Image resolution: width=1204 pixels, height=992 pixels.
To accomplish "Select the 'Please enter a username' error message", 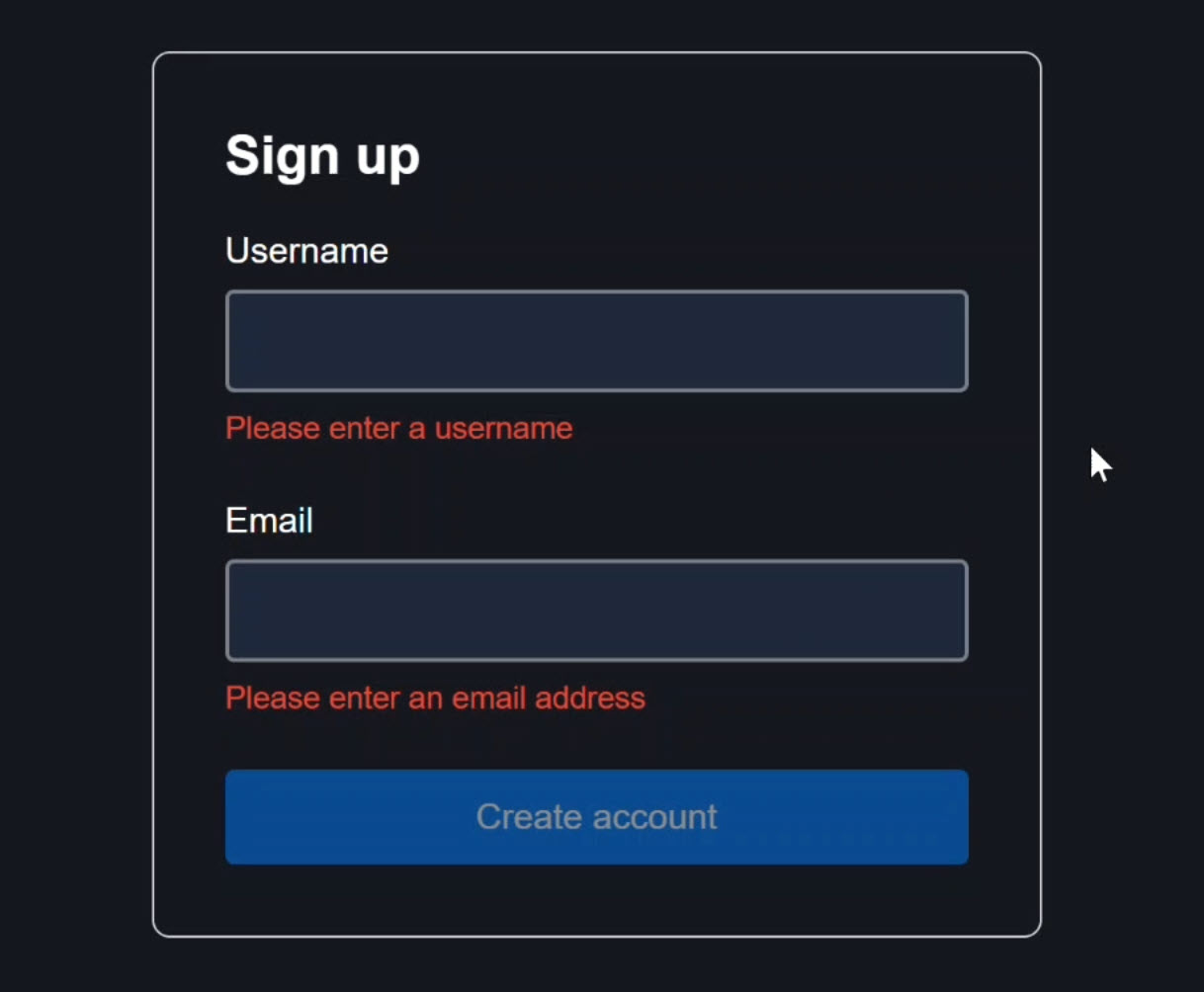I will click(398, 428).
